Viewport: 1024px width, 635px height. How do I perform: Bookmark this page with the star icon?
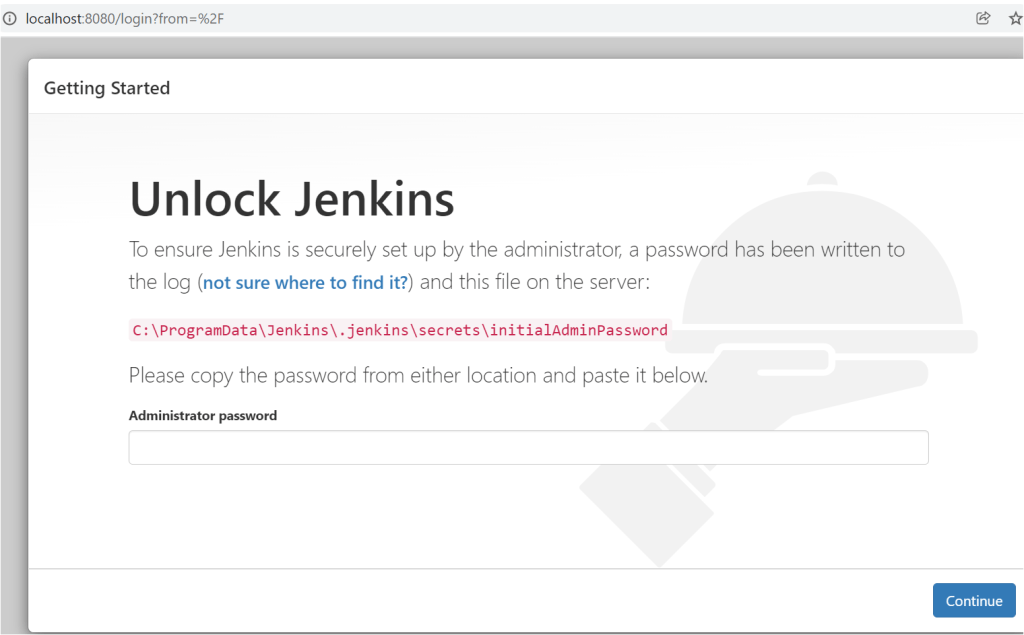(x=1015, y=18)
